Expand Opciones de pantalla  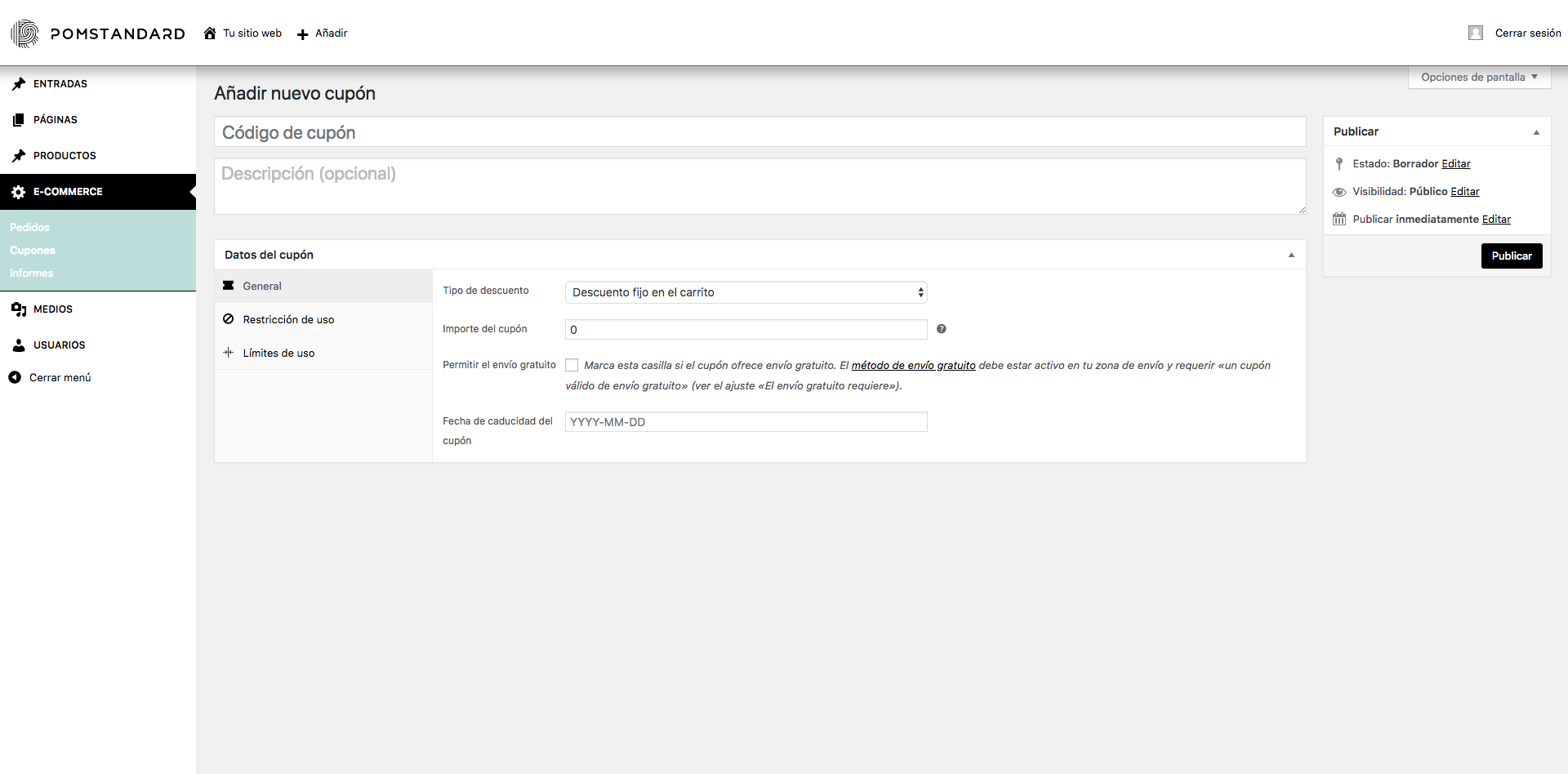(x=1479, y=78)
